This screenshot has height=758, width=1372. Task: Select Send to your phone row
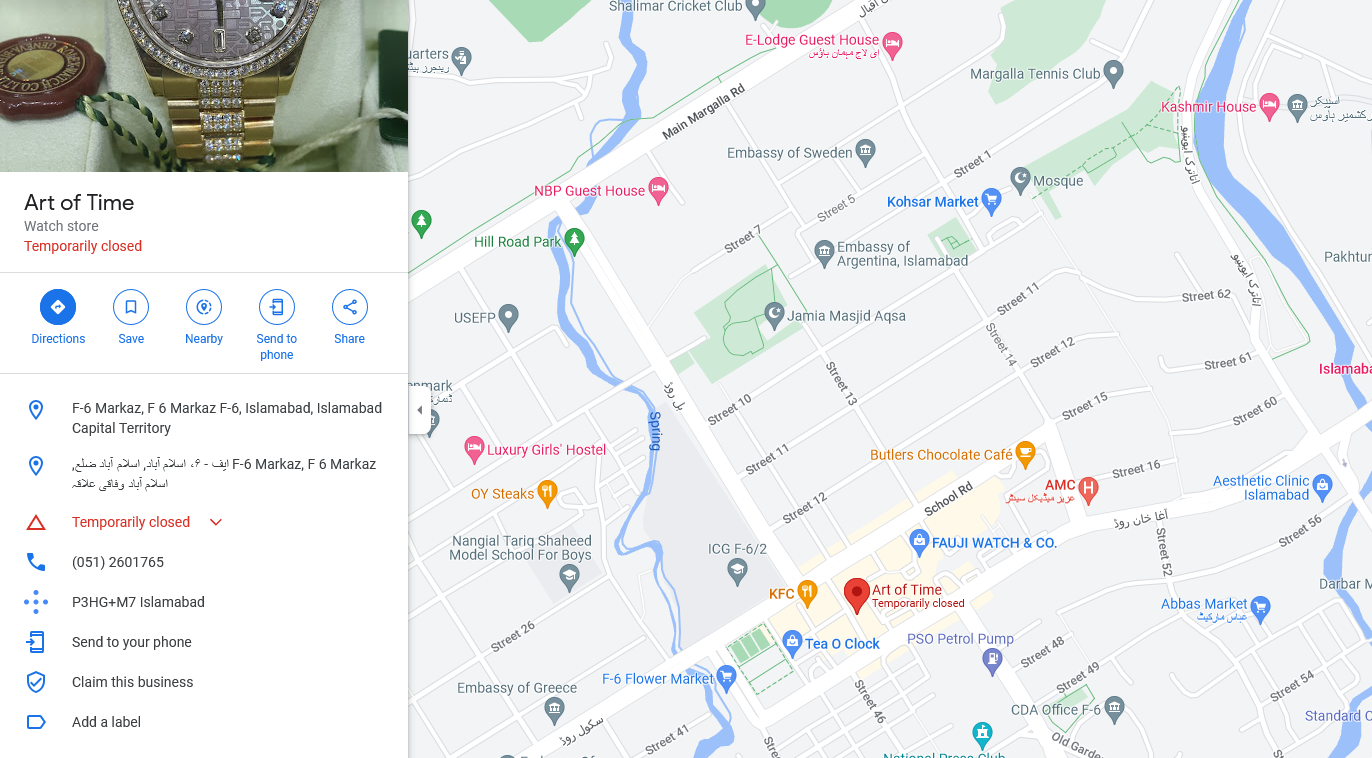204,642
